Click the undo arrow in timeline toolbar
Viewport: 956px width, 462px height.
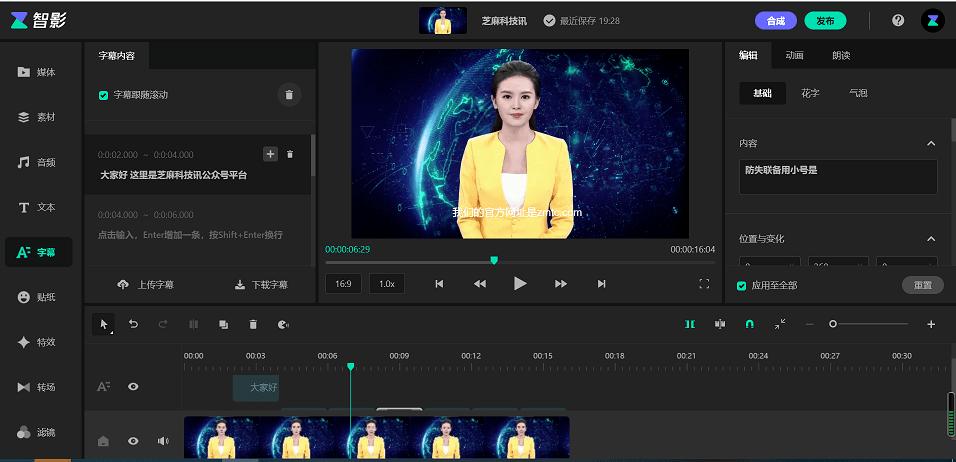(x=133, y=324)
